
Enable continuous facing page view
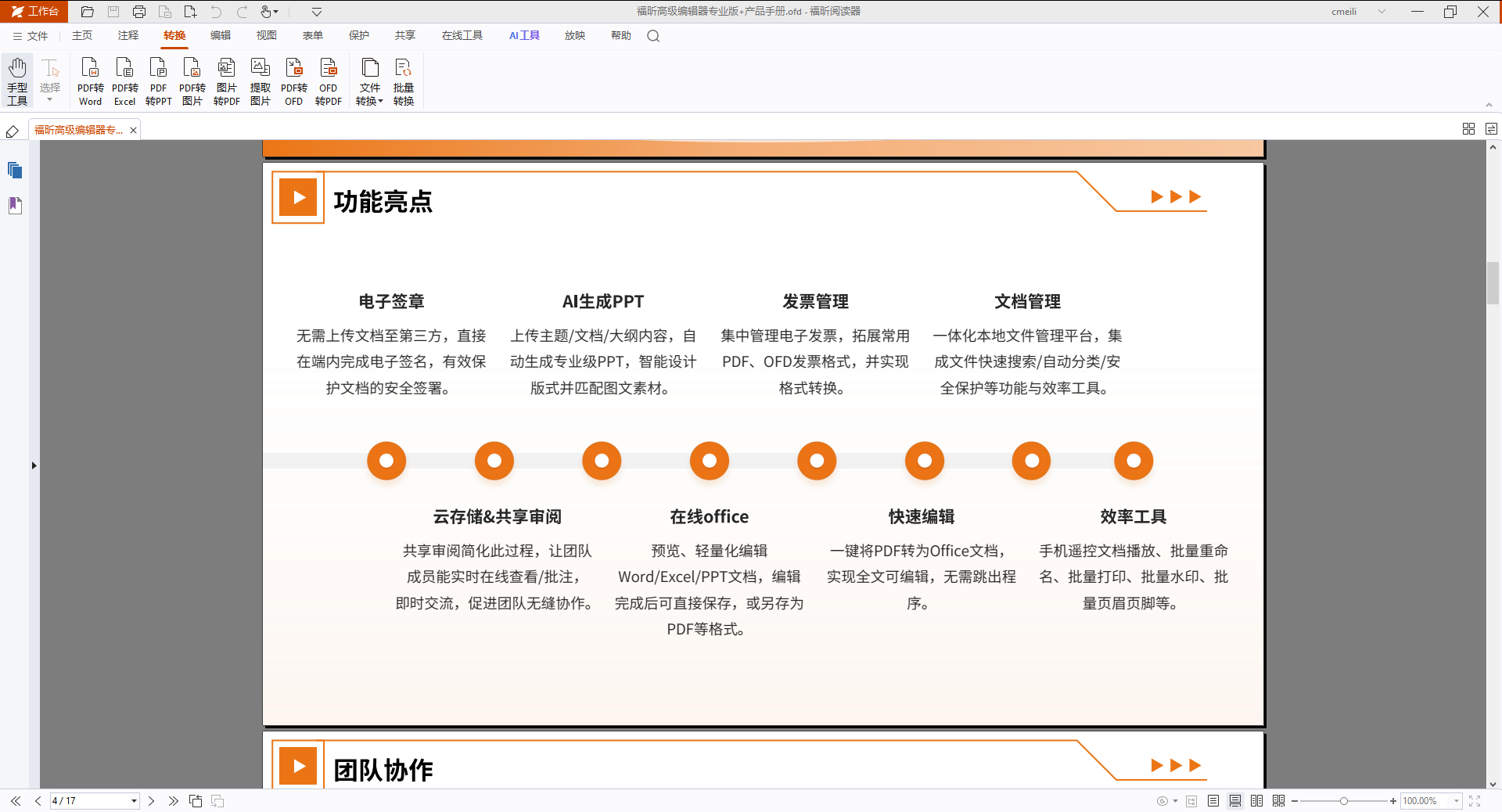[1279, 801]
